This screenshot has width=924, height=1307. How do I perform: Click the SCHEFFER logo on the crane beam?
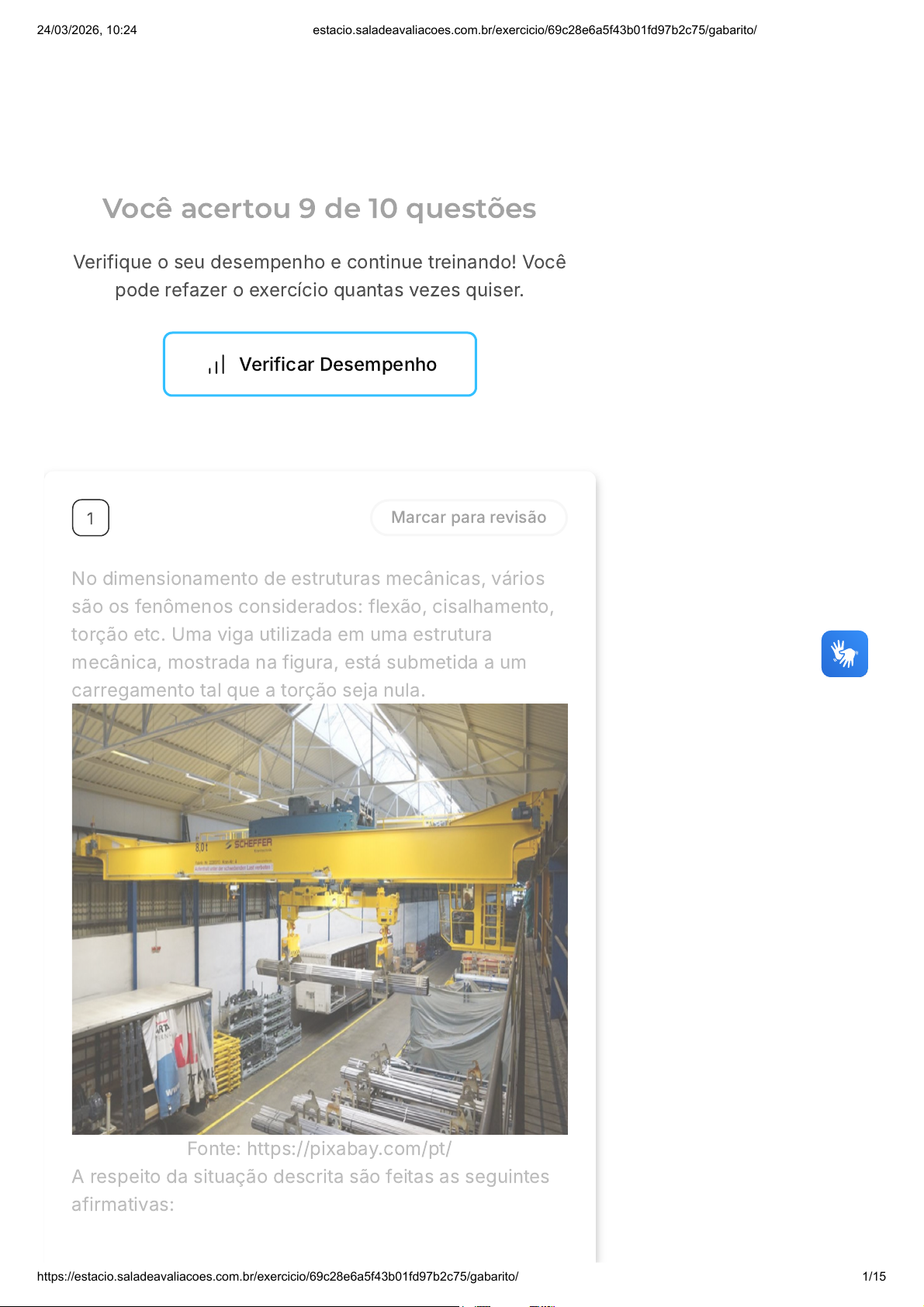(248, 844)
